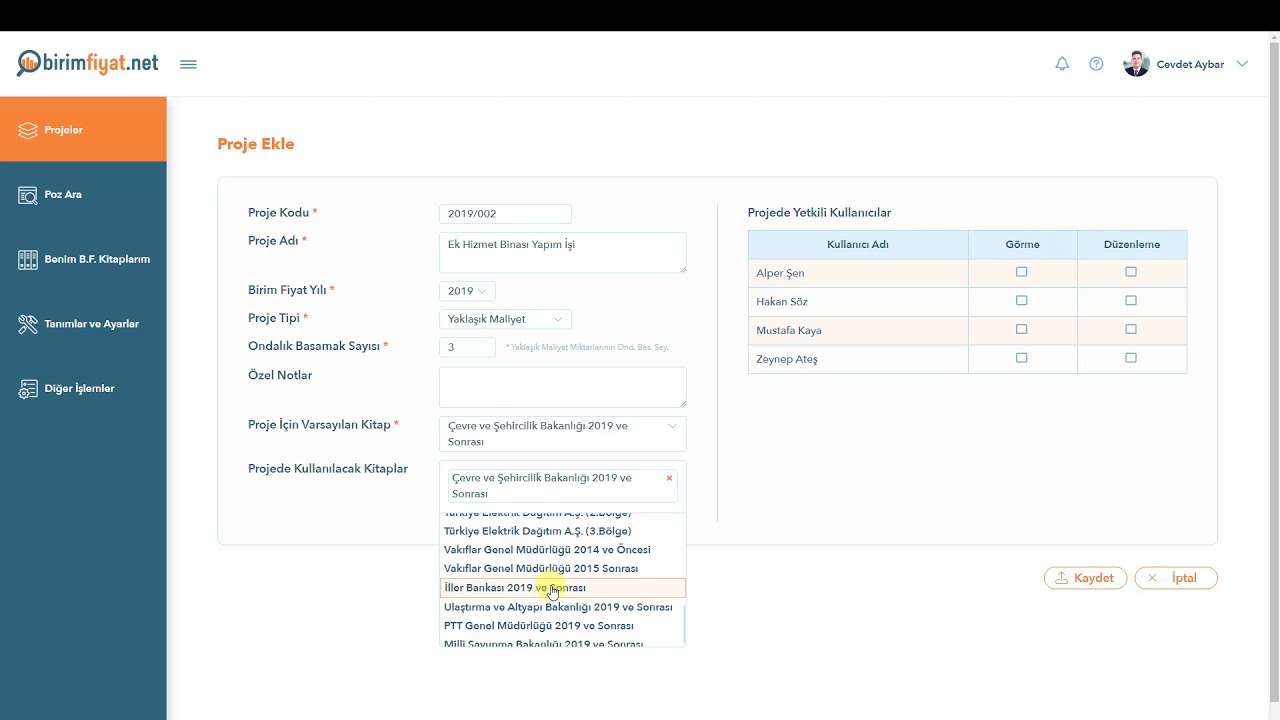Click the Alper Şen user name

coord(780,273)
